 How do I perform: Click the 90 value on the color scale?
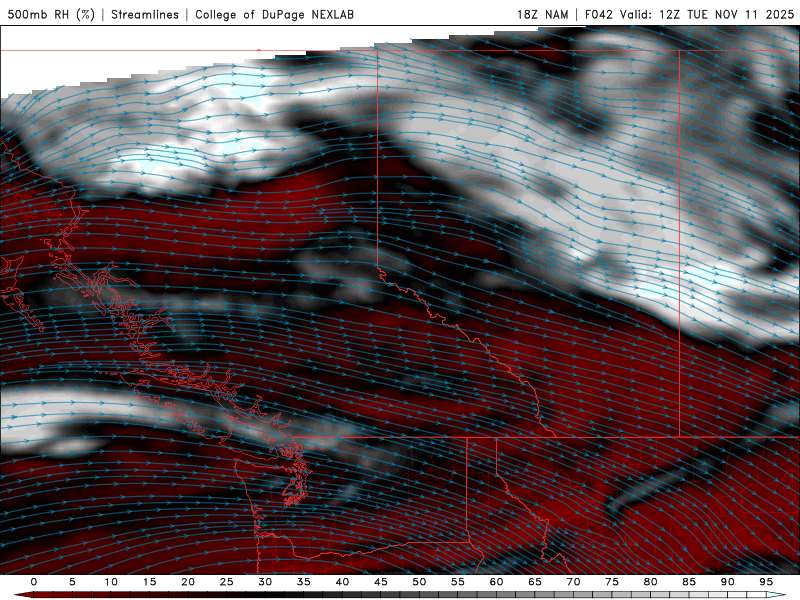coord(727,582)
